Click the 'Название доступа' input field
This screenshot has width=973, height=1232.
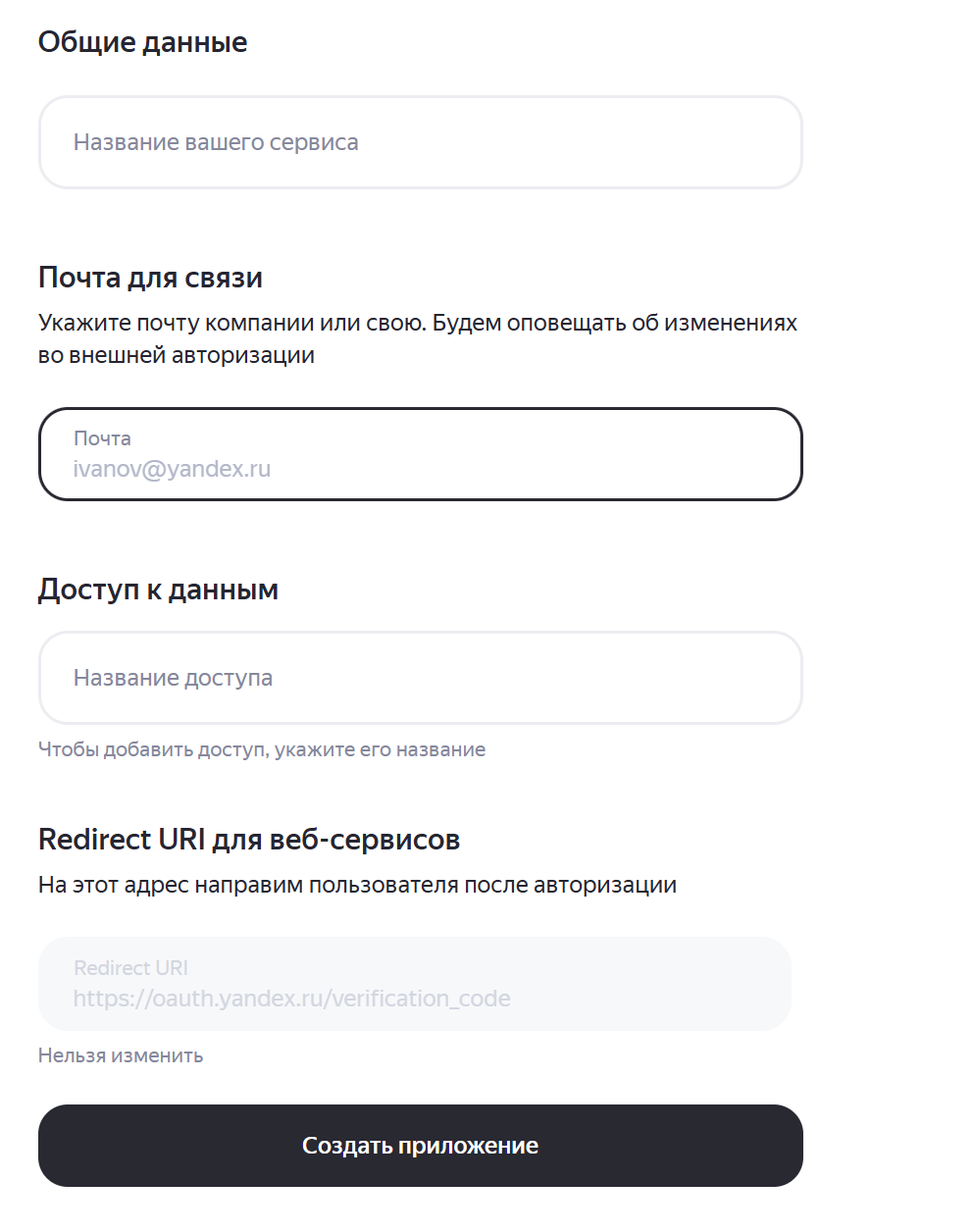tap(420, 678)
